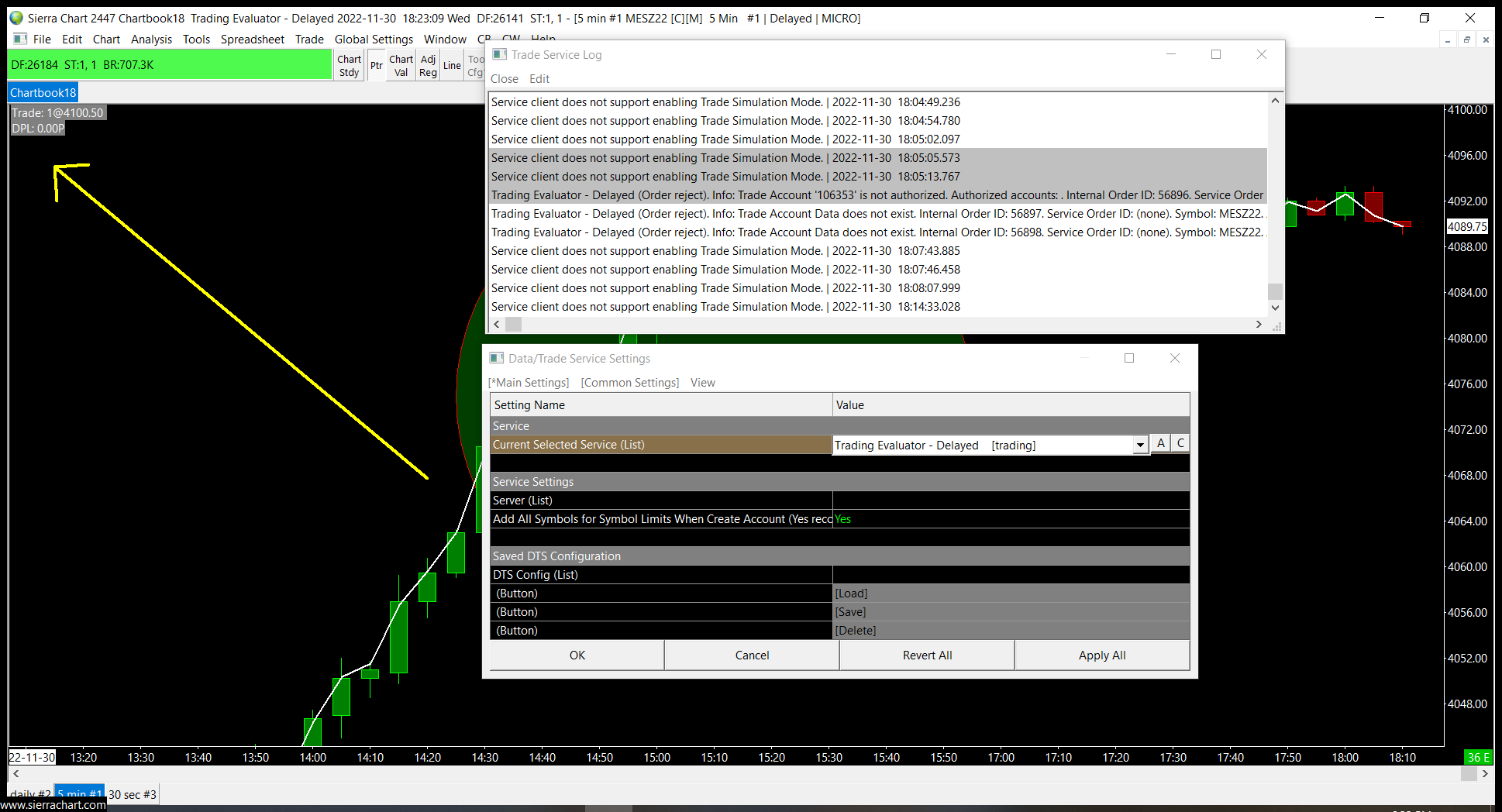Click the Value column header
Screen dimensions: 1502x812
pyautogui.click(x=1011, y=405)
